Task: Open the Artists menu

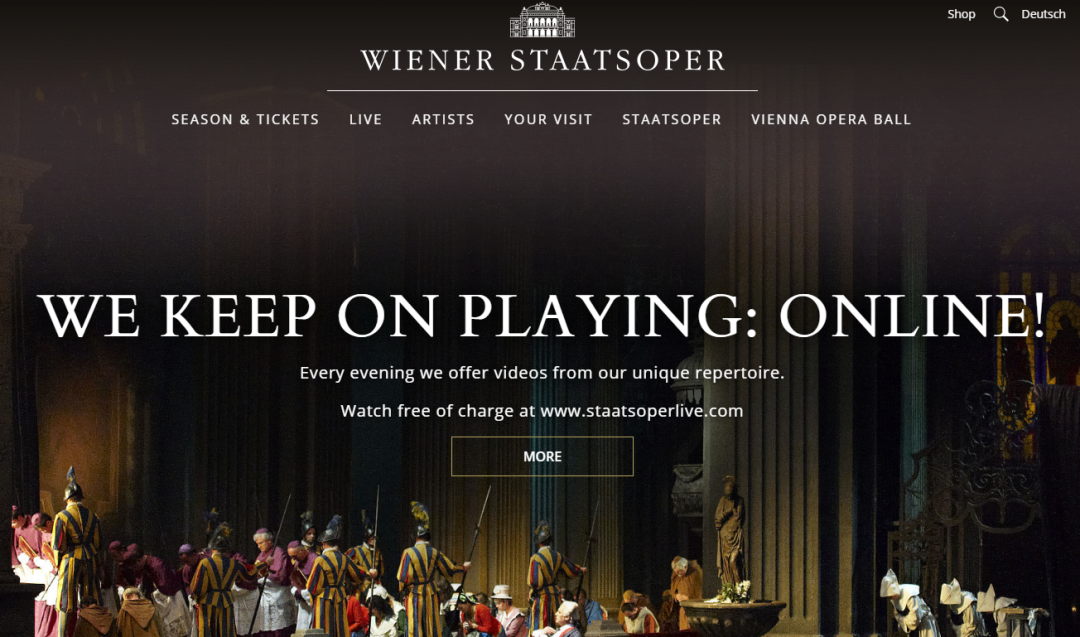Action: 443,119
